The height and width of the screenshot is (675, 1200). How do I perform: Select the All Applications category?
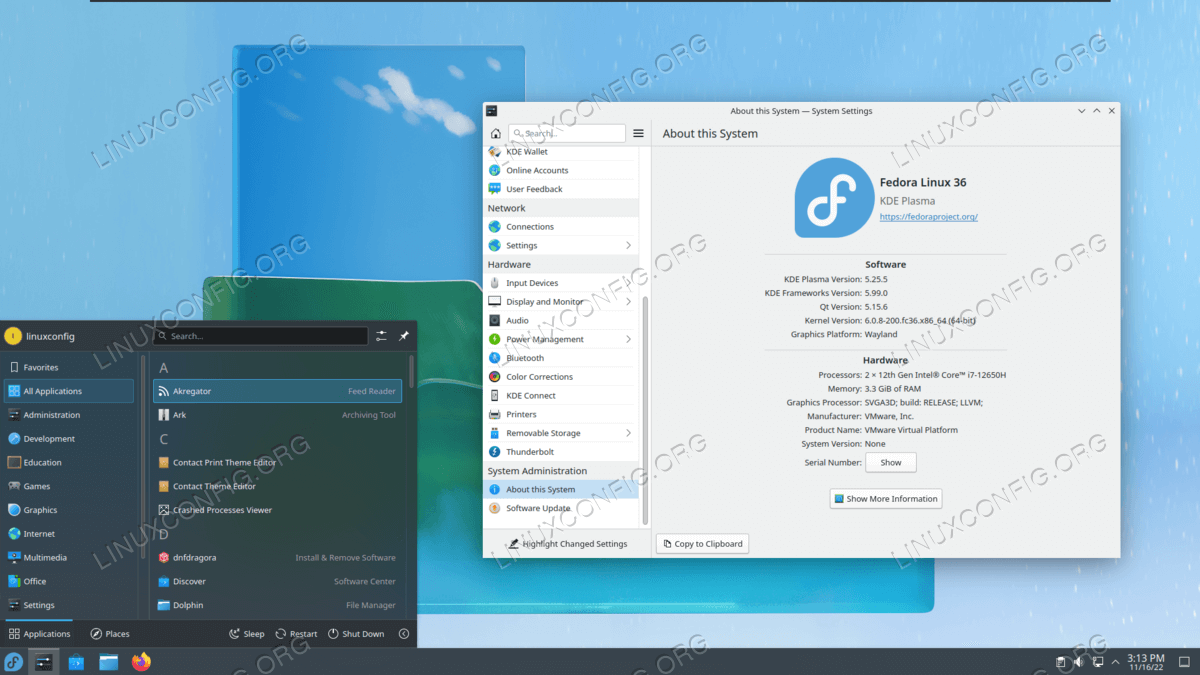point(69,391)
